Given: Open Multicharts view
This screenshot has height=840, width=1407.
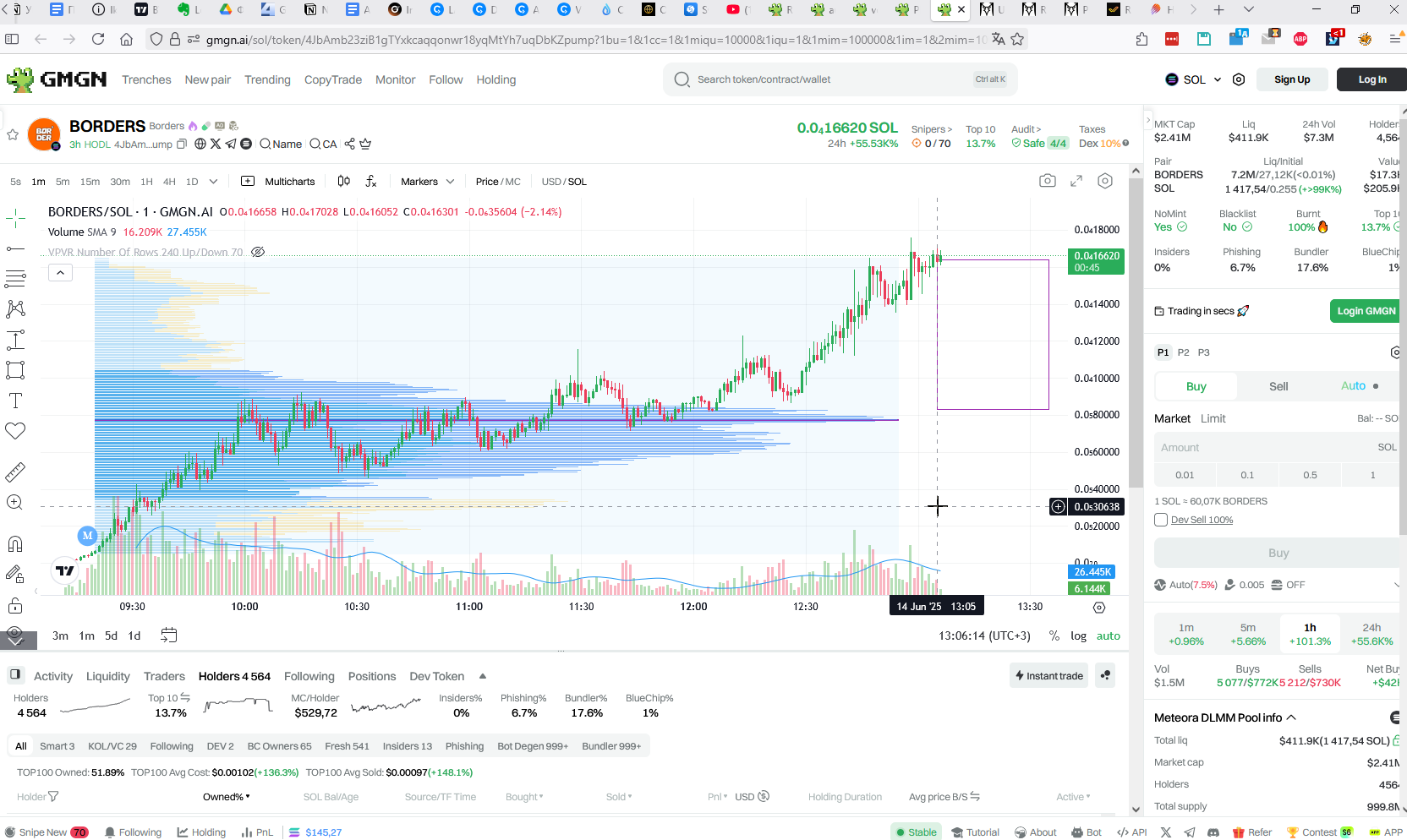Looking at the screenshot, I should pyautogui.click(x=278, y=182).
